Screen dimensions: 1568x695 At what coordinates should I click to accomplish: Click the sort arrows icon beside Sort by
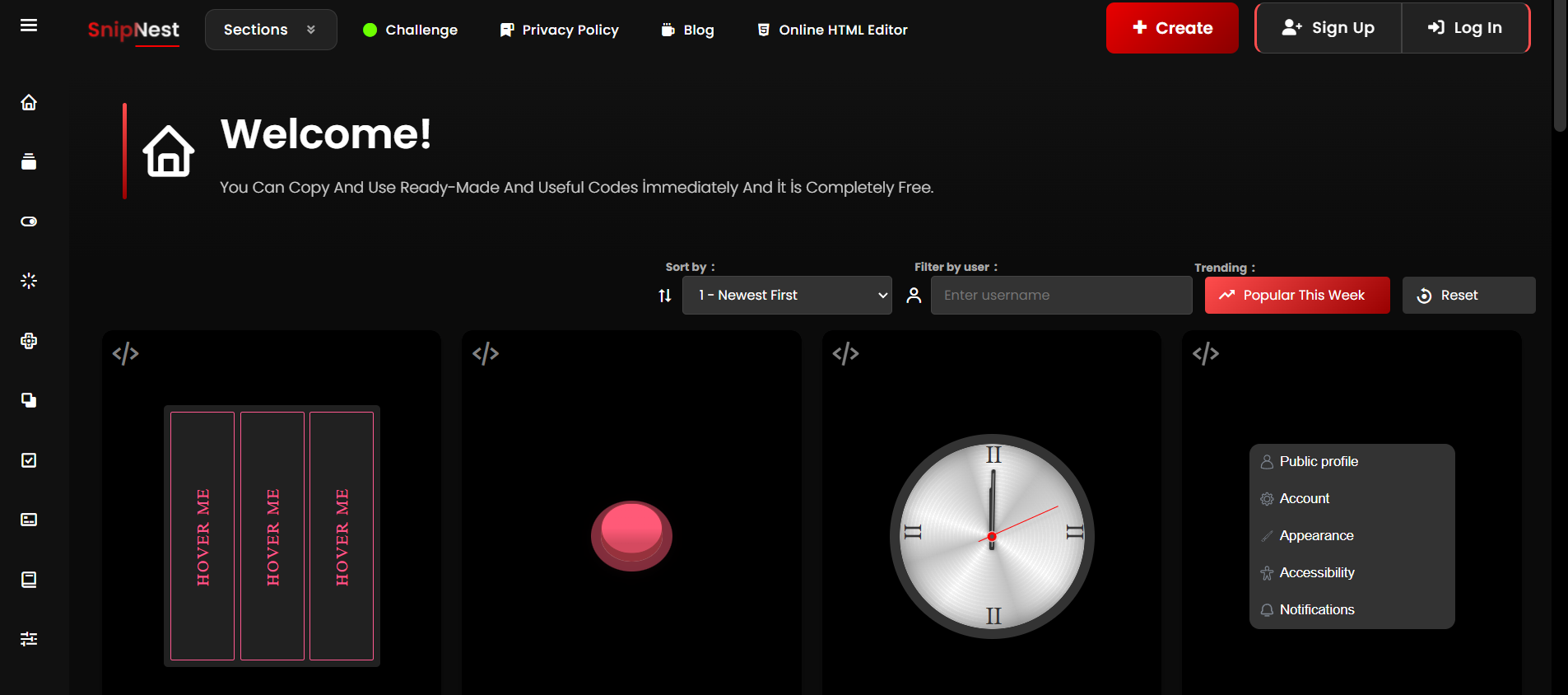coord(665,296)
